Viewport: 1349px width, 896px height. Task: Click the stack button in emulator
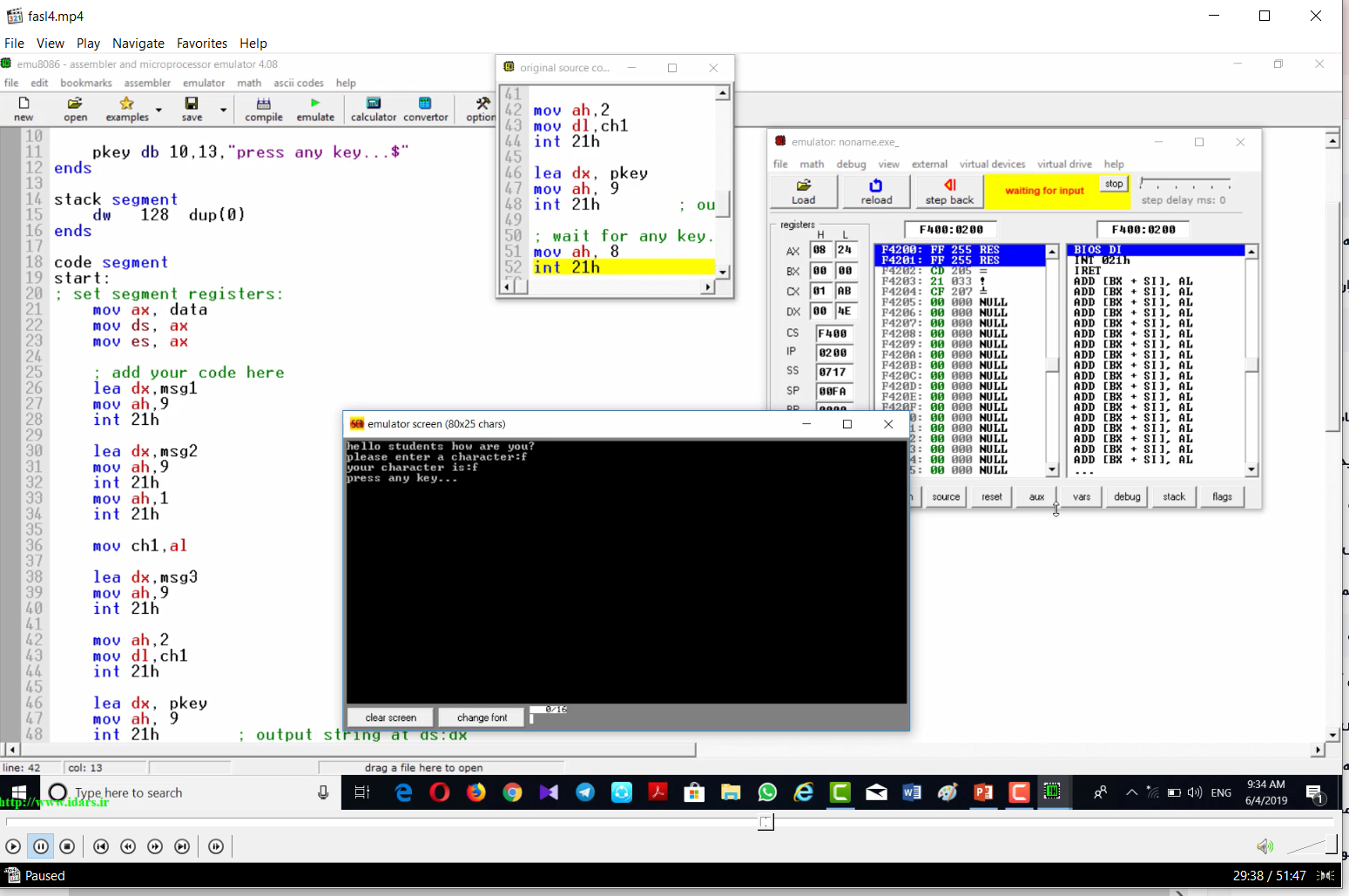1174,496
